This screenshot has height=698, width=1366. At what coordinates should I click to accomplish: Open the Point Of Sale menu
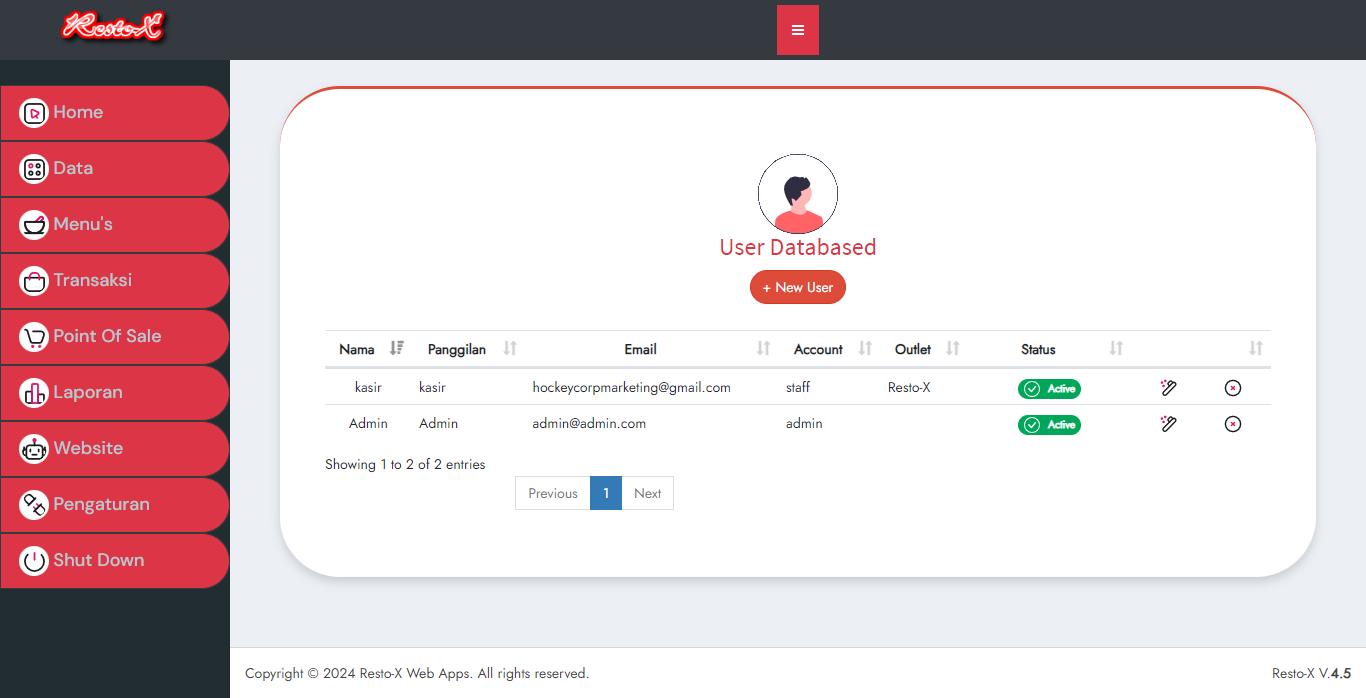click(x=114, y=337)
